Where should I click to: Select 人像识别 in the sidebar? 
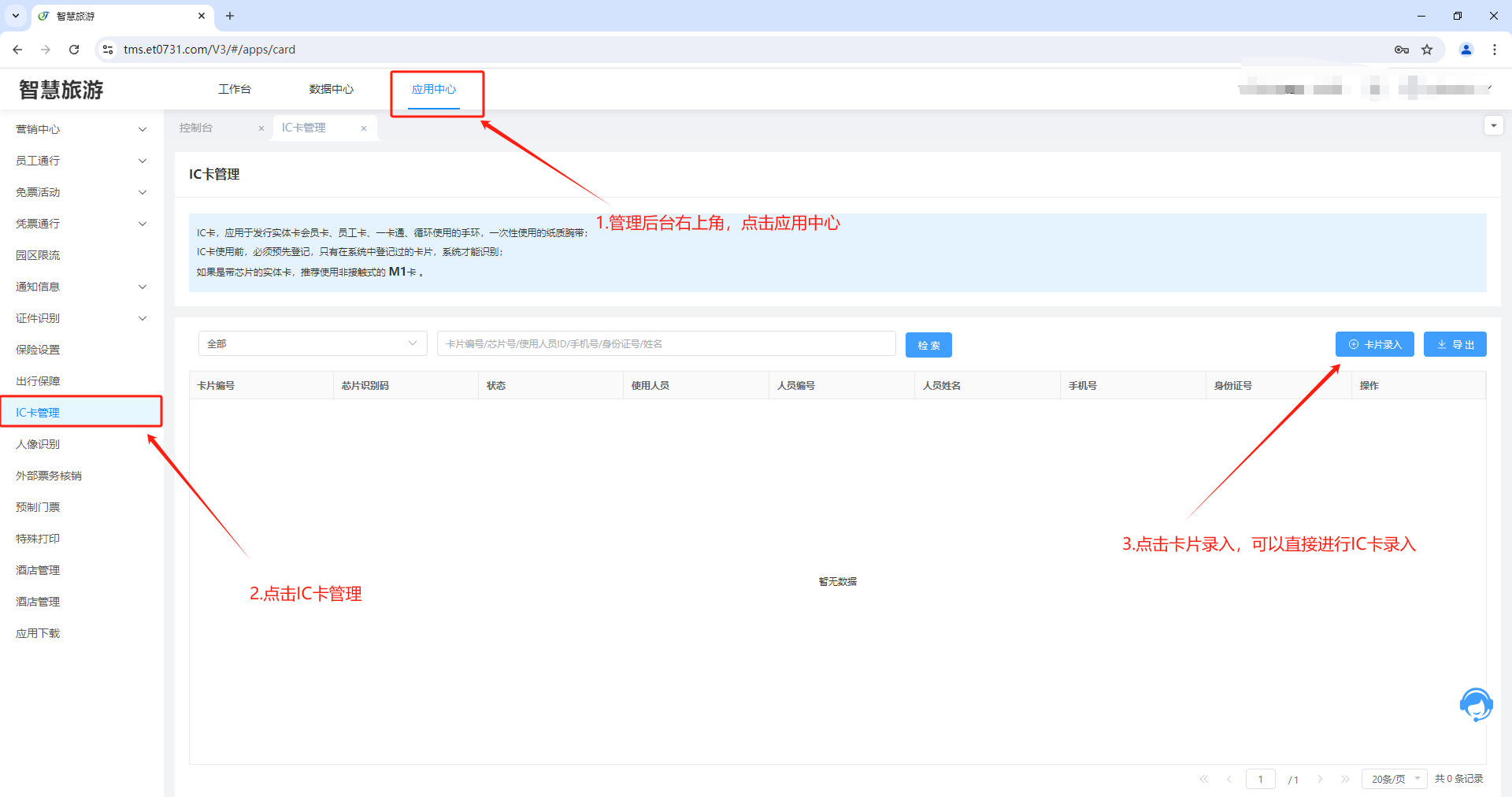[x=38, y=444]
